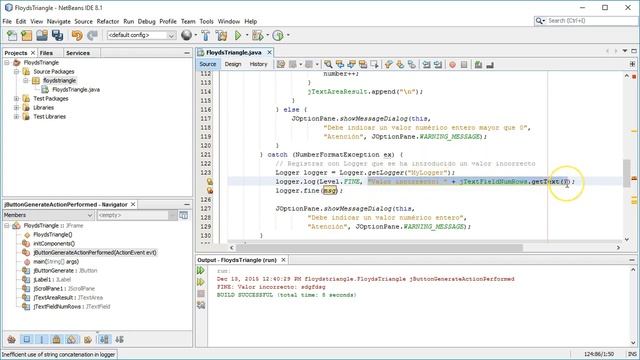Viewport: 640px width, 360px height.
Task: Toggle Show Inner Classes filter in Navigator
Action: (72, 339)
